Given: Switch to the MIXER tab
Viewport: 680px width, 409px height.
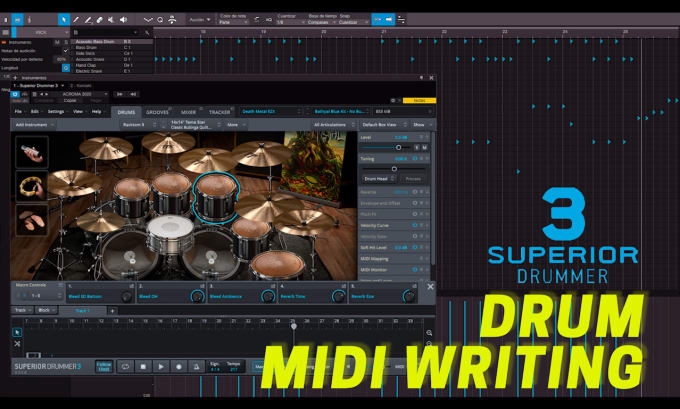Looking at the screenshot, I should 188,112.
